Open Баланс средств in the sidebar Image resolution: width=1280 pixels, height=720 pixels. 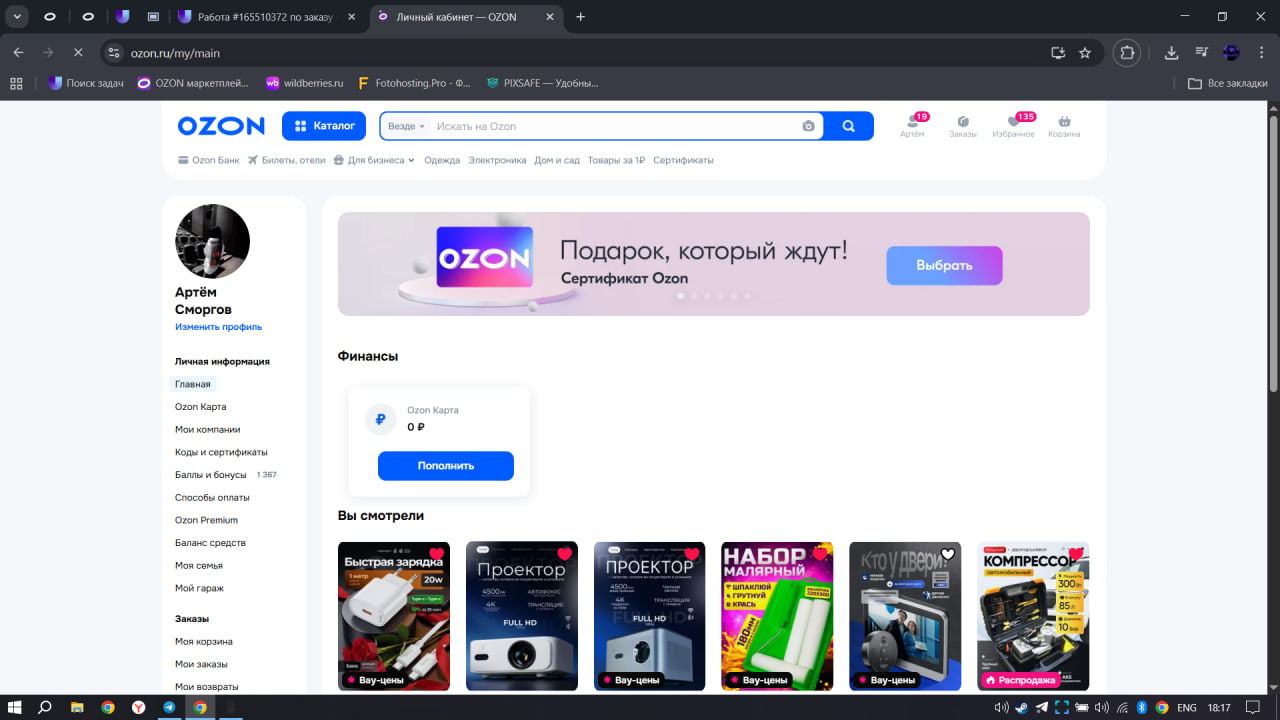pos(210,543)
